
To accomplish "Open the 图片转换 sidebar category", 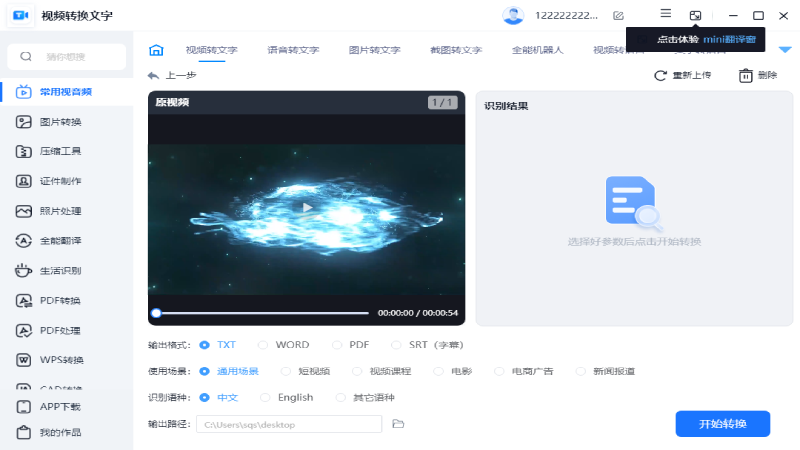I will [x=66, y=122].
